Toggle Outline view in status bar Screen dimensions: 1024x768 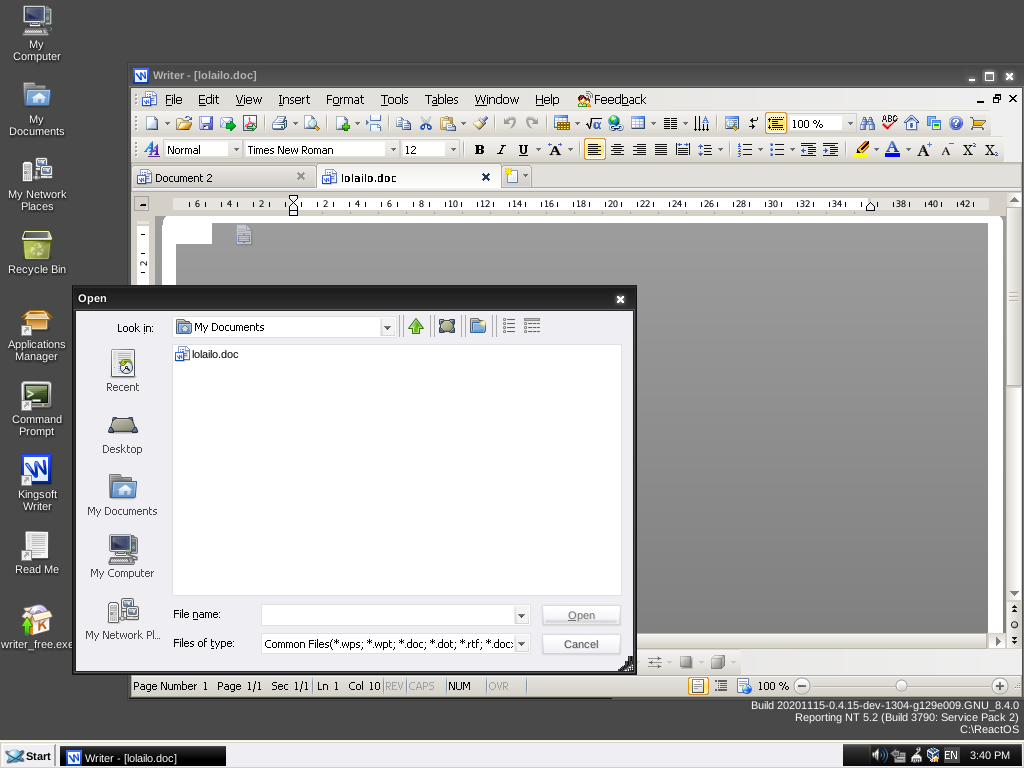click(721, 686)
